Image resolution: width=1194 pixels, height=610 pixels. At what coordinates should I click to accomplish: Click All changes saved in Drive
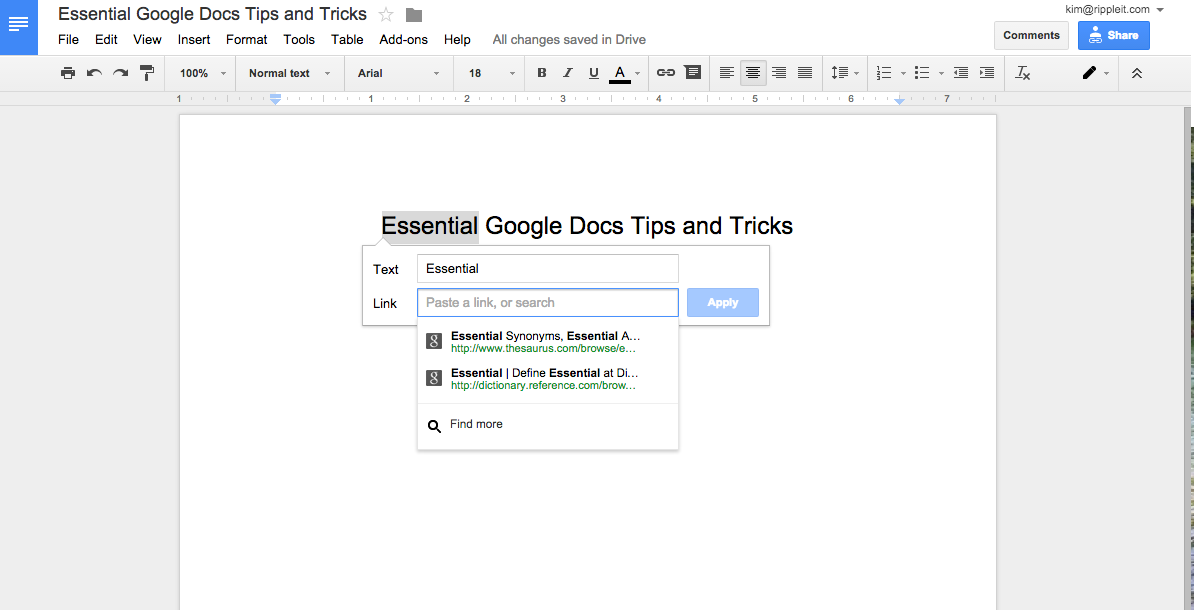pos(569,40)
